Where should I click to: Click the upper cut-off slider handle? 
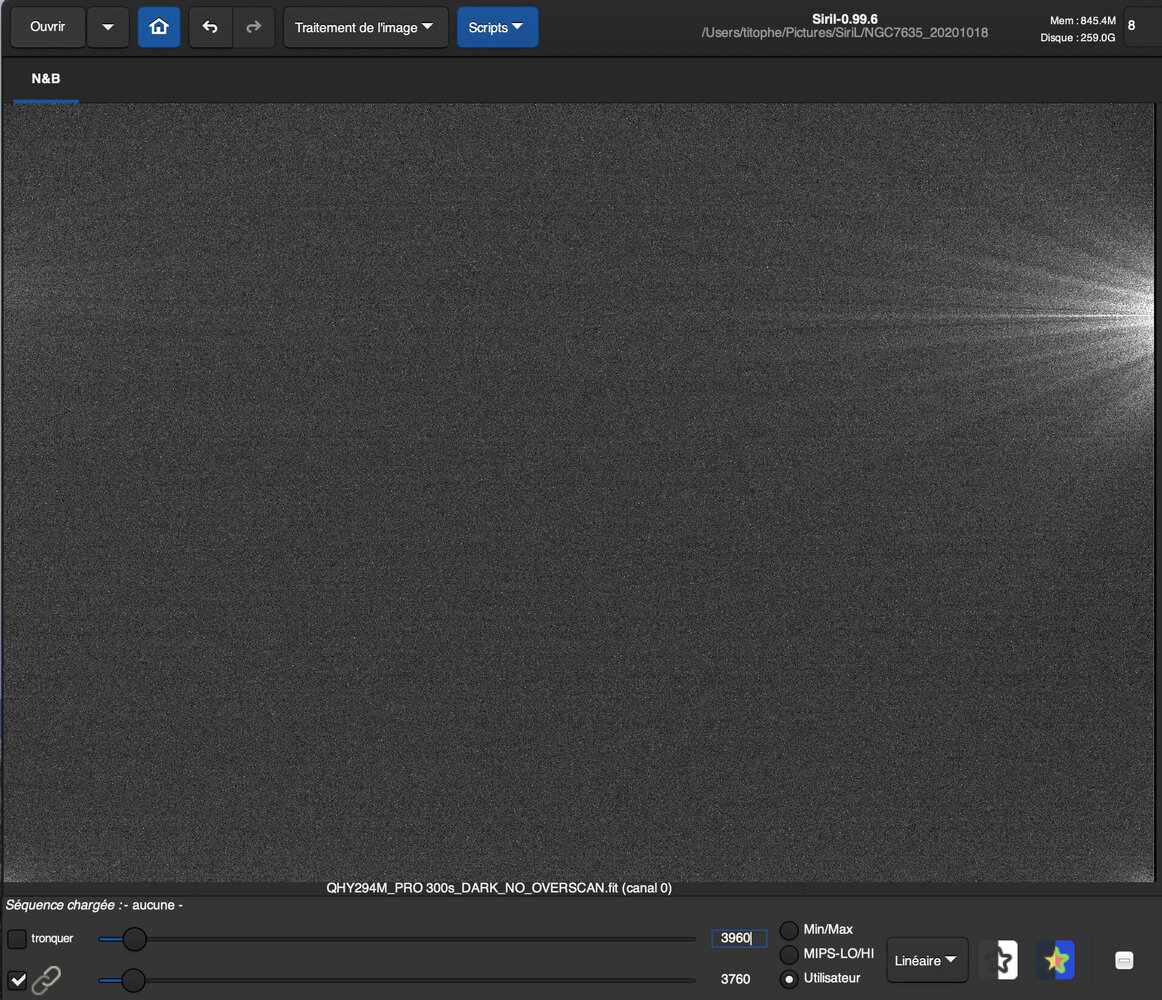134,939
